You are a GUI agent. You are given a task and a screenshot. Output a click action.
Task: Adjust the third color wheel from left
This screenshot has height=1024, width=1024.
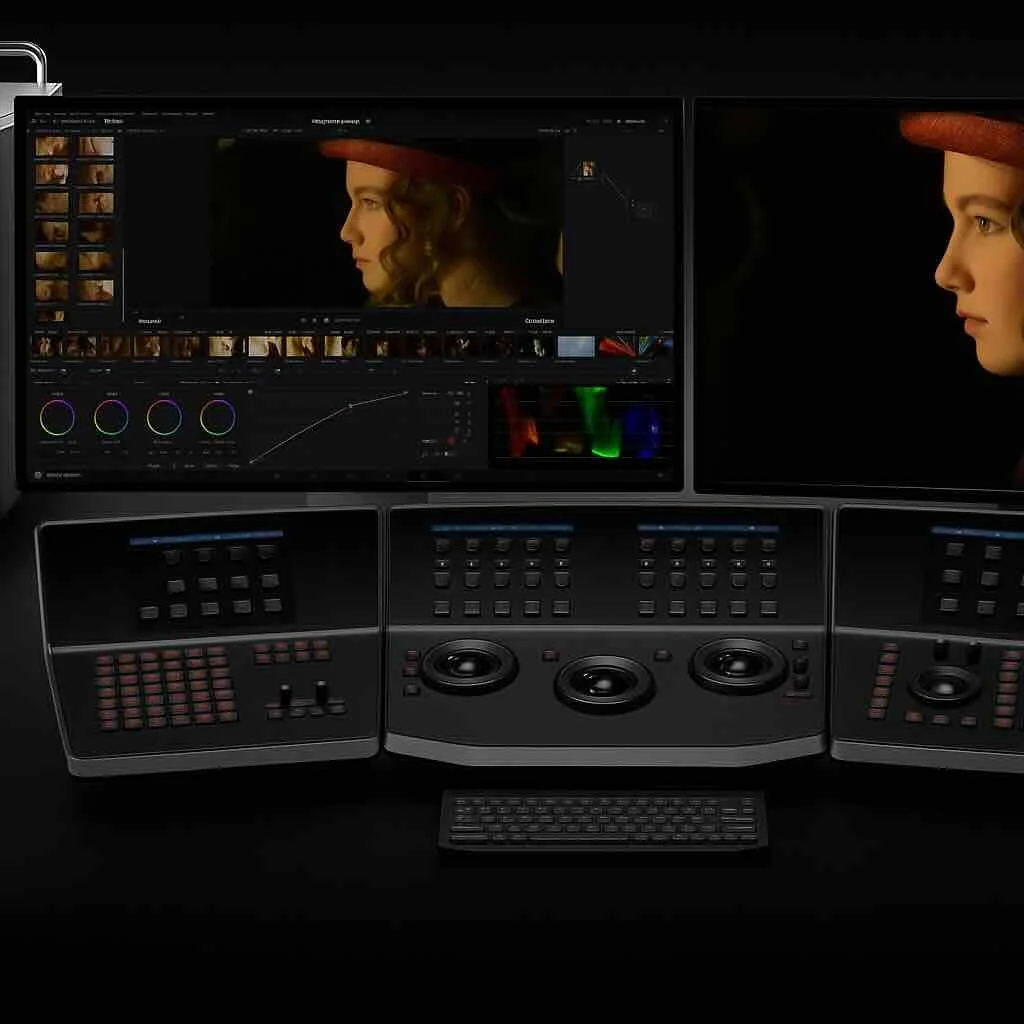[164, 417]
